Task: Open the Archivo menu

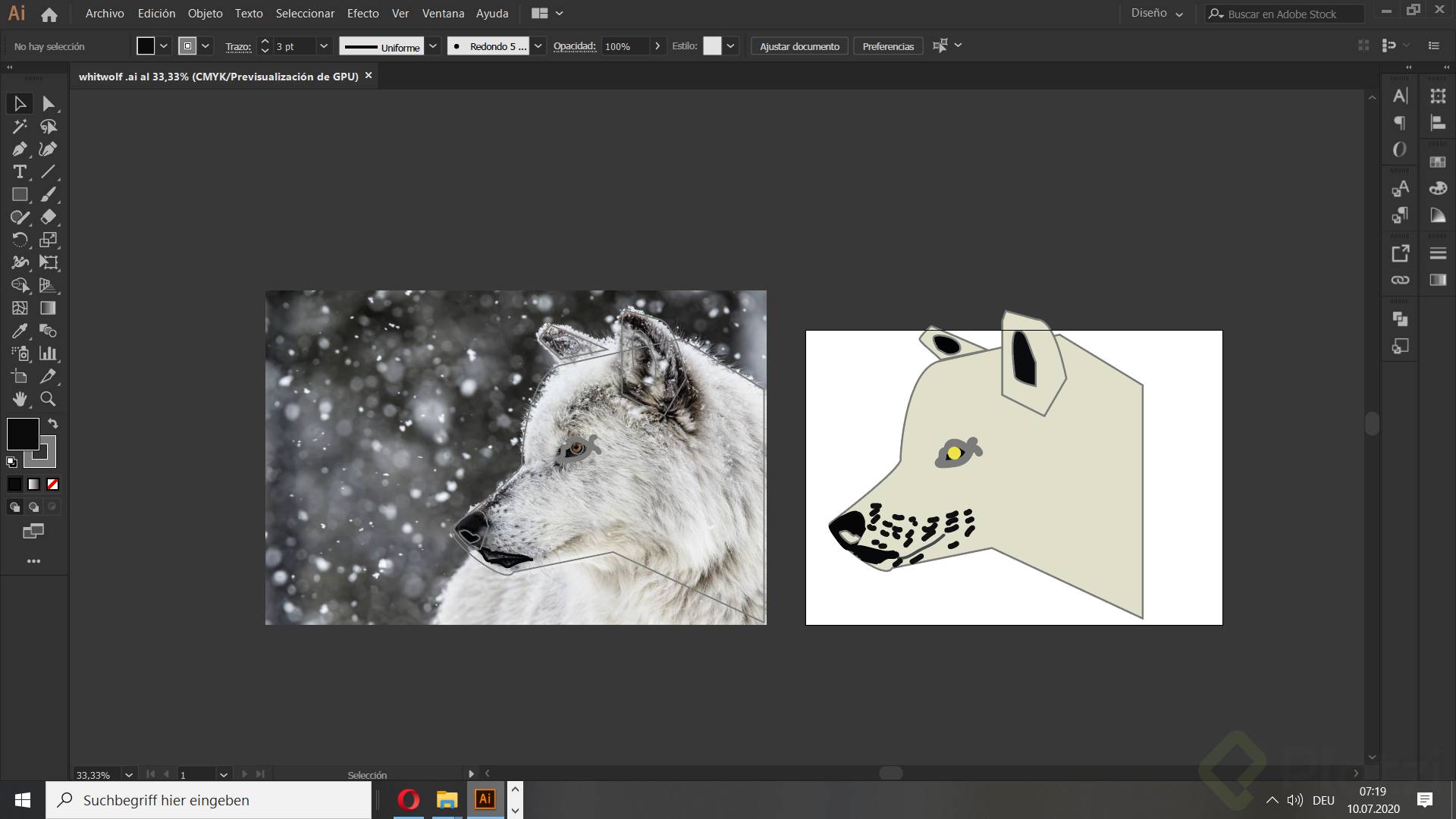Action: 105,14
